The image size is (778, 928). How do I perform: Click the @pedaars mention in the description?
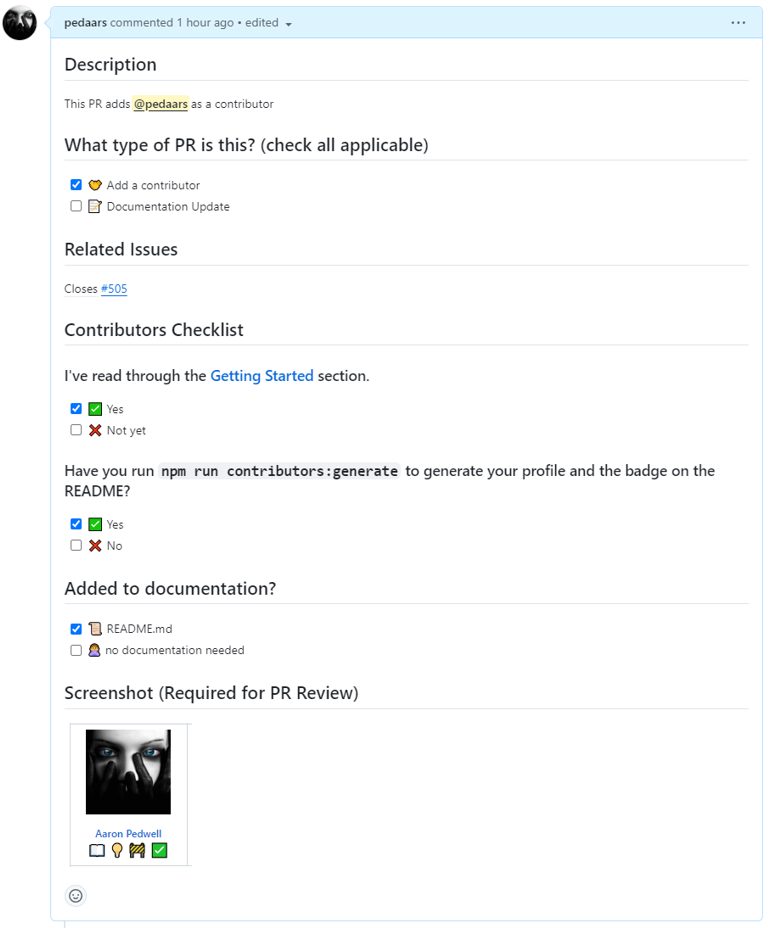coord(160,104)
